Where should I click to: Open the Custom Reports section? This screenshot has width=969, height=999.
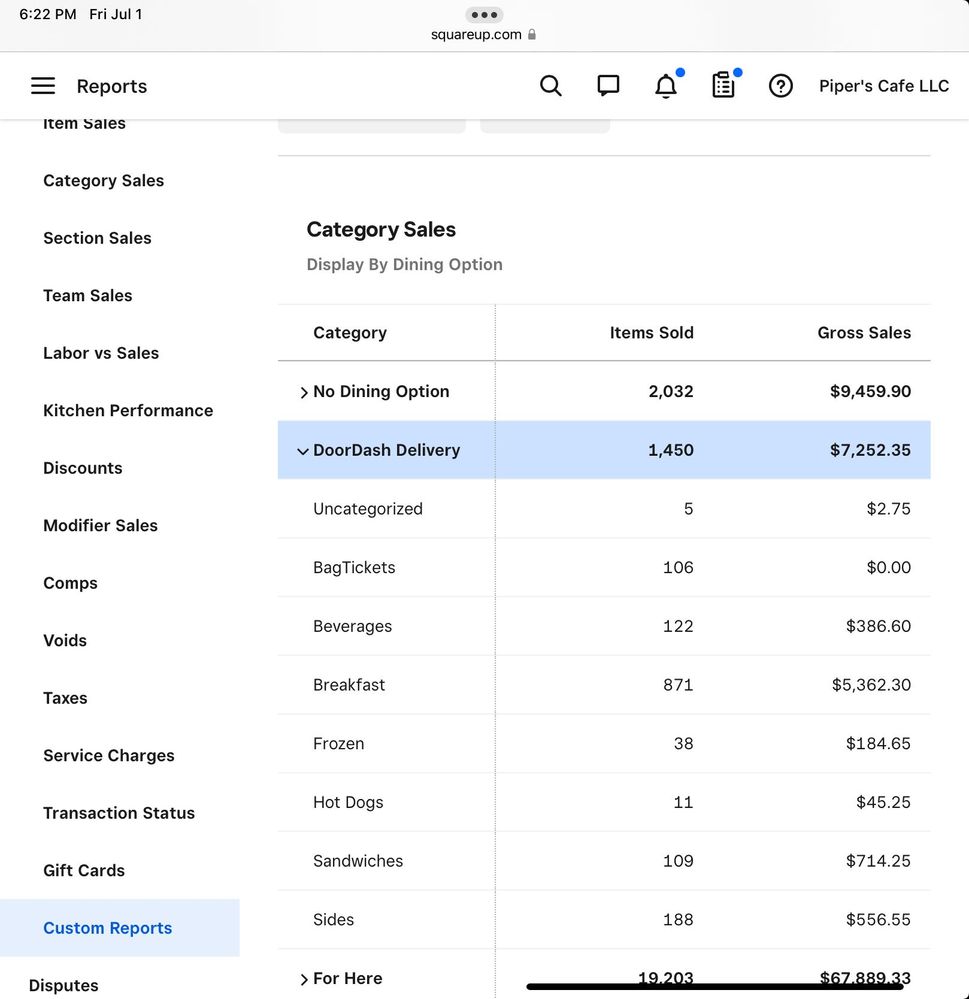click(107, 928)
